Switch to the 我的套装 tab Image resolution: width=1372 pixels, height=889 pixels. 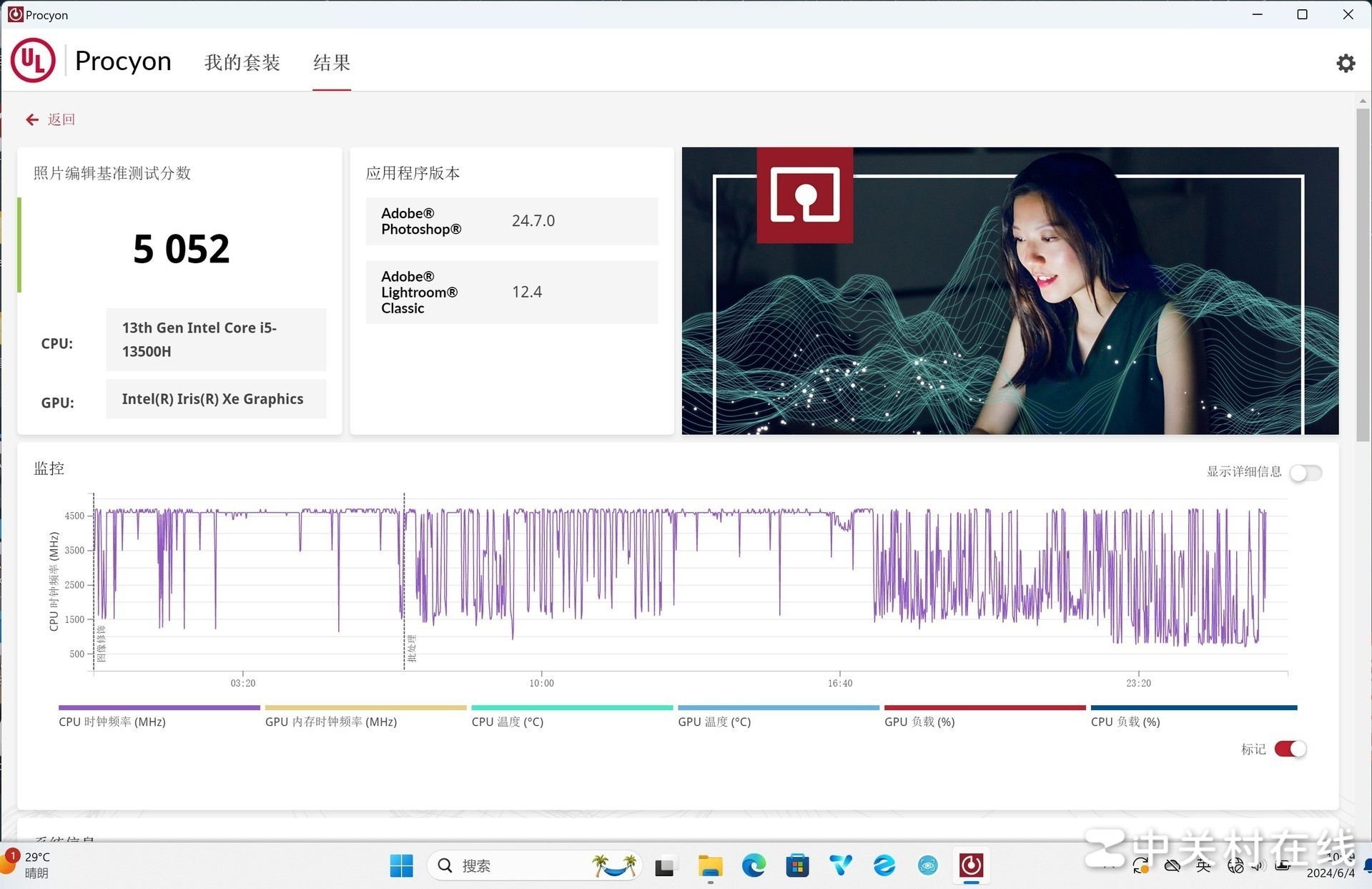pos(242,63)
